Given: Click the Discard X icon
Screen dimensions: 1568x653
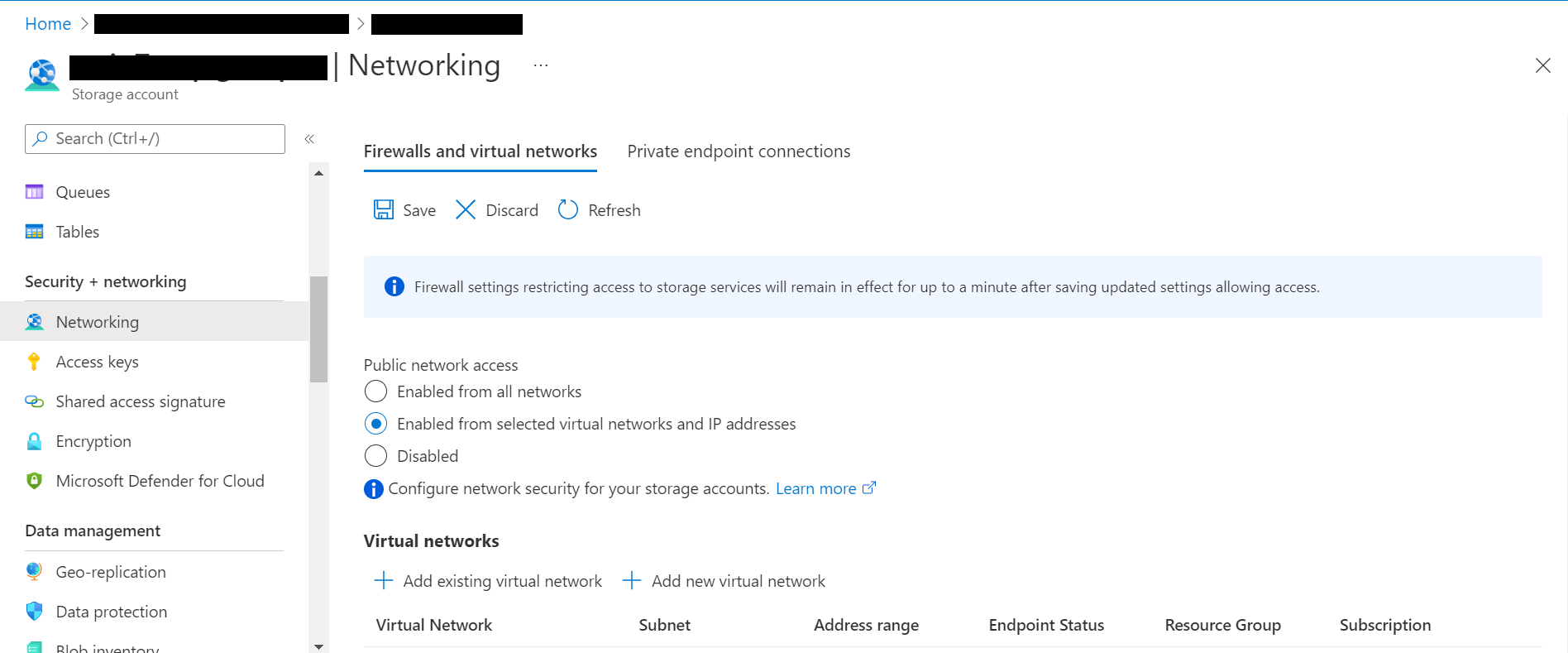Looking at the screenshot, I should pyautogui.click(x=466, y=210).
